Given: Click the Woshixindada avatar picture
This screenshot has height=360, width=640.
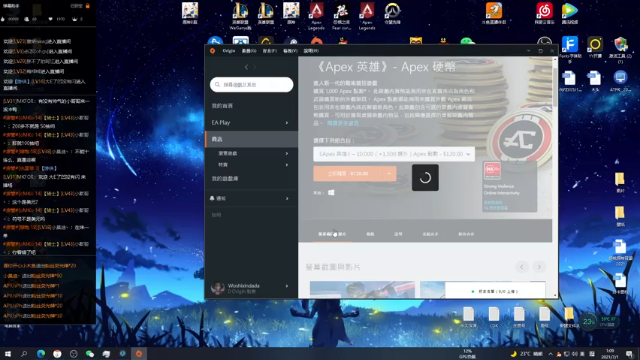Looking at the screenshot, I should click(218, 288).
